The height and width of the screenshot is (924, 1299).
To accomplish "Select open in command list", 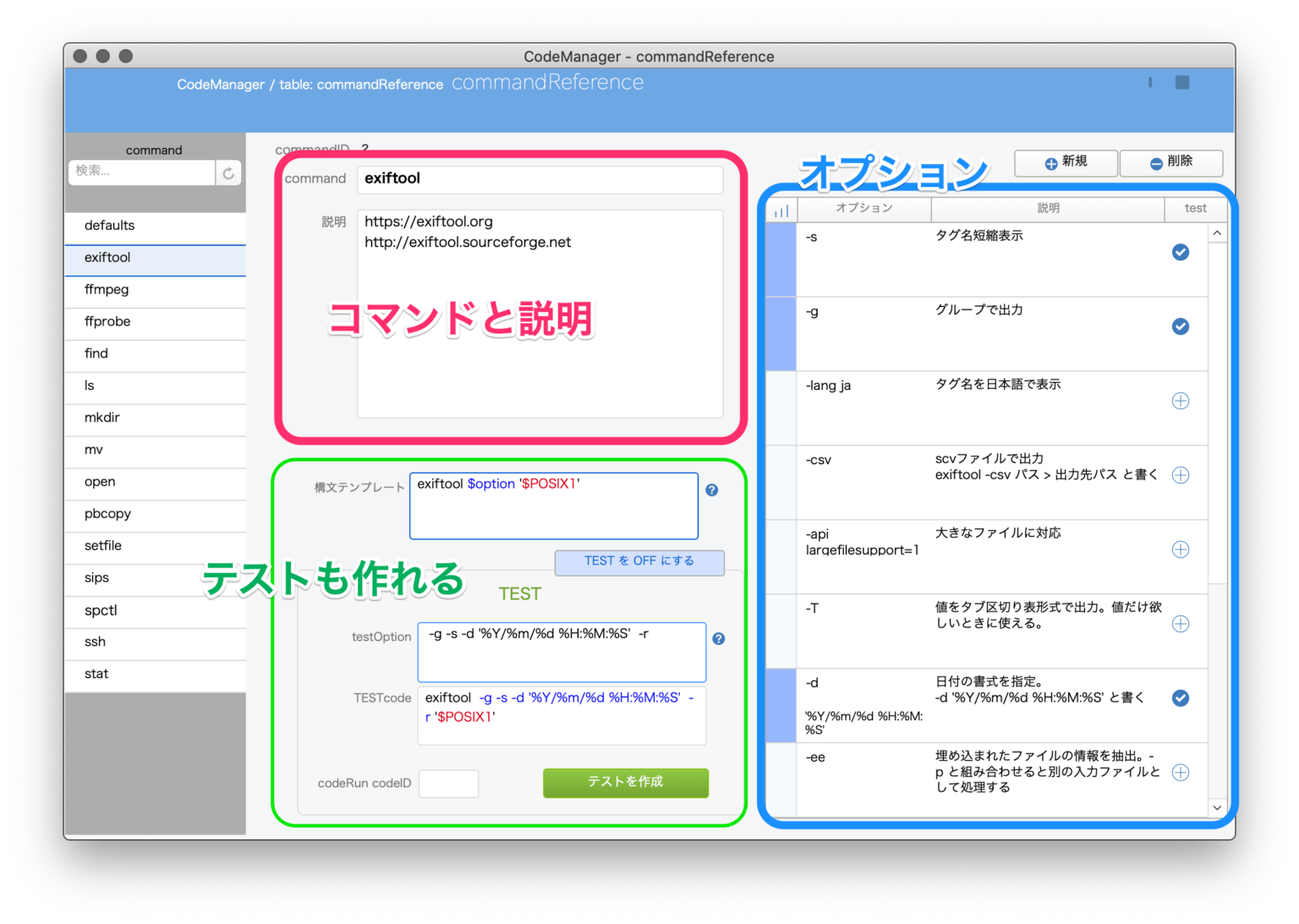I will tap(156, 483).
